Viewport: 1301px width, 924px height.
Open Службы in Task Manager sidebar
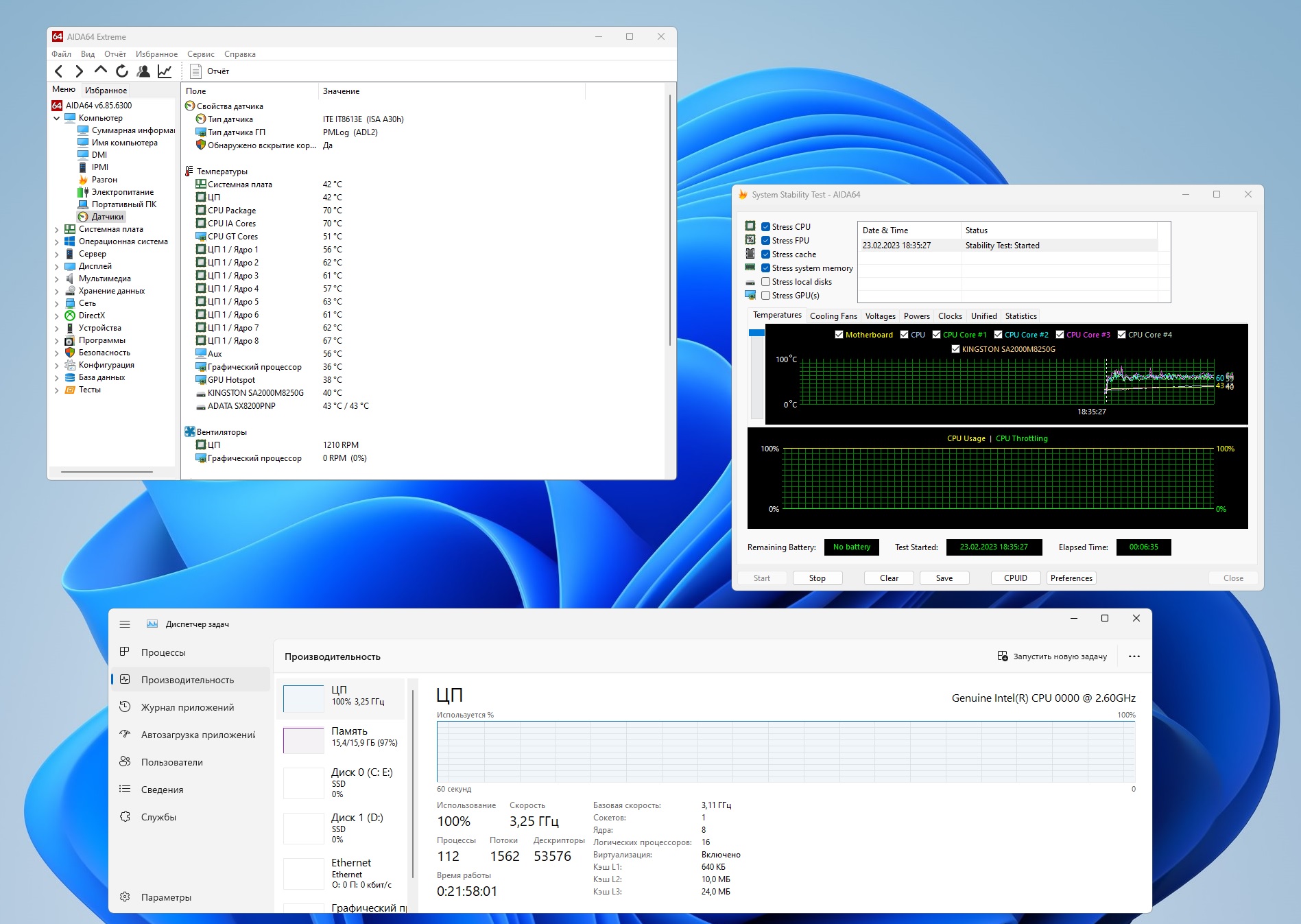[x=158, y=817]
